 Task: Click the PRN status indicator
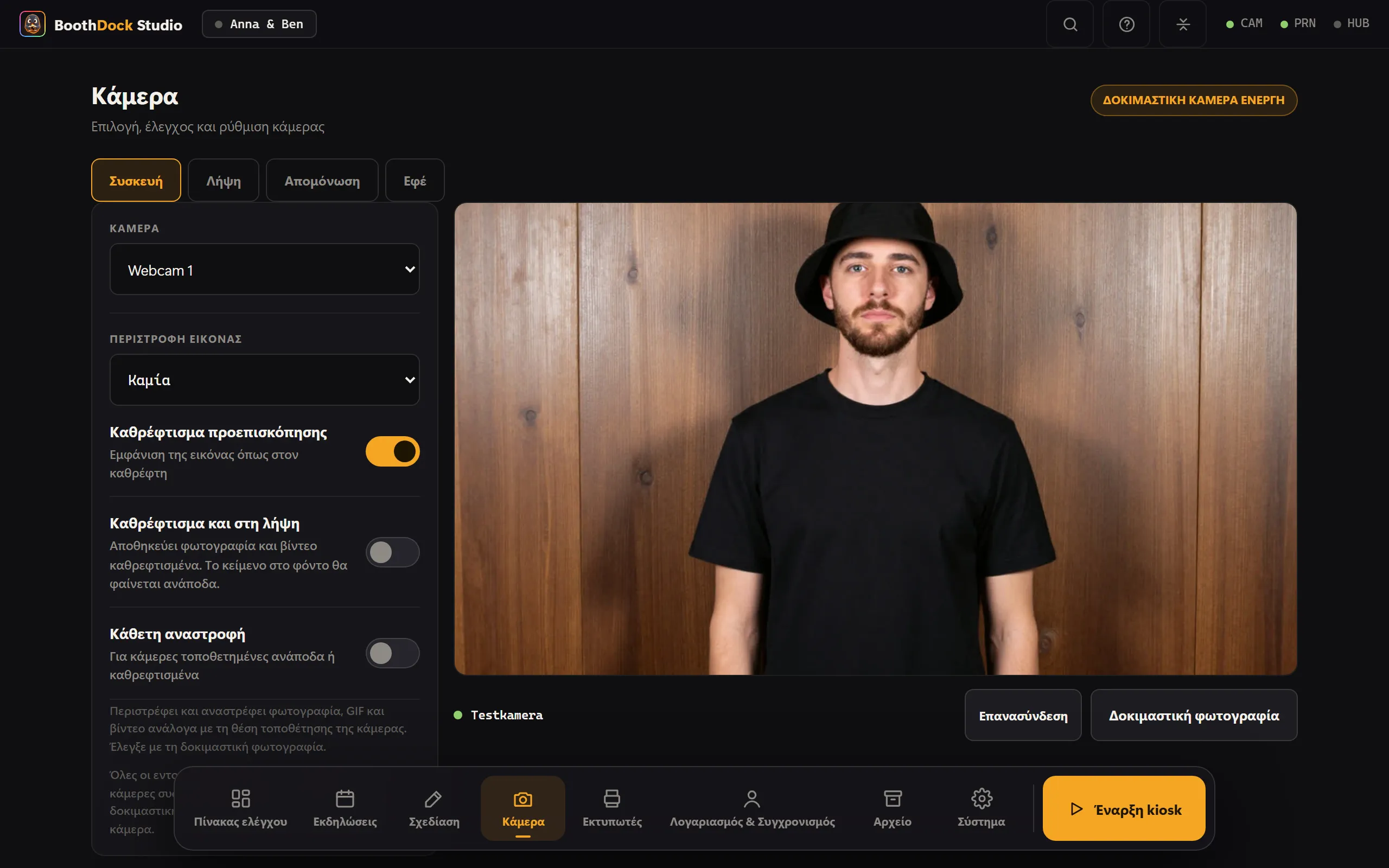pyautogui.click(x=1298, y=23)
